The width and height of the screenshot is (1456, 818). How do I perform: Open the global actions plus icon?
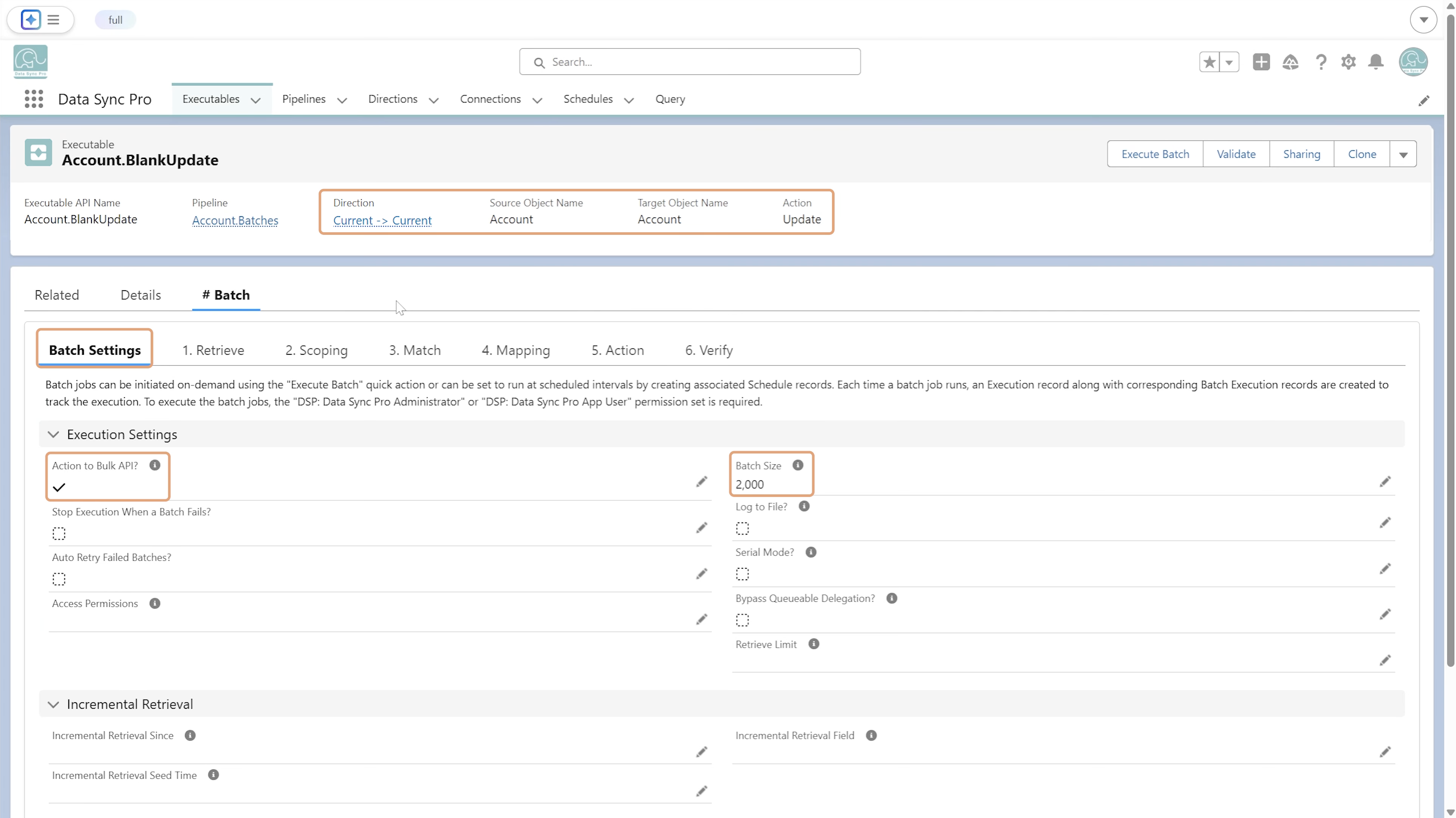1261,61
